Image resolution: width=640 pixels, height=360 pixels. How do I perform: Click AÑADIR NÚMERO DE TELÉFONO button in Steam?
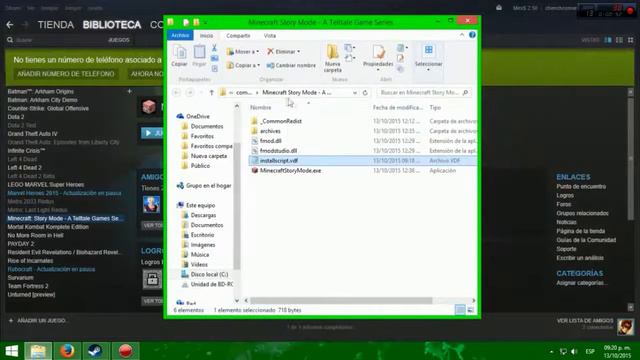[66, 74]
